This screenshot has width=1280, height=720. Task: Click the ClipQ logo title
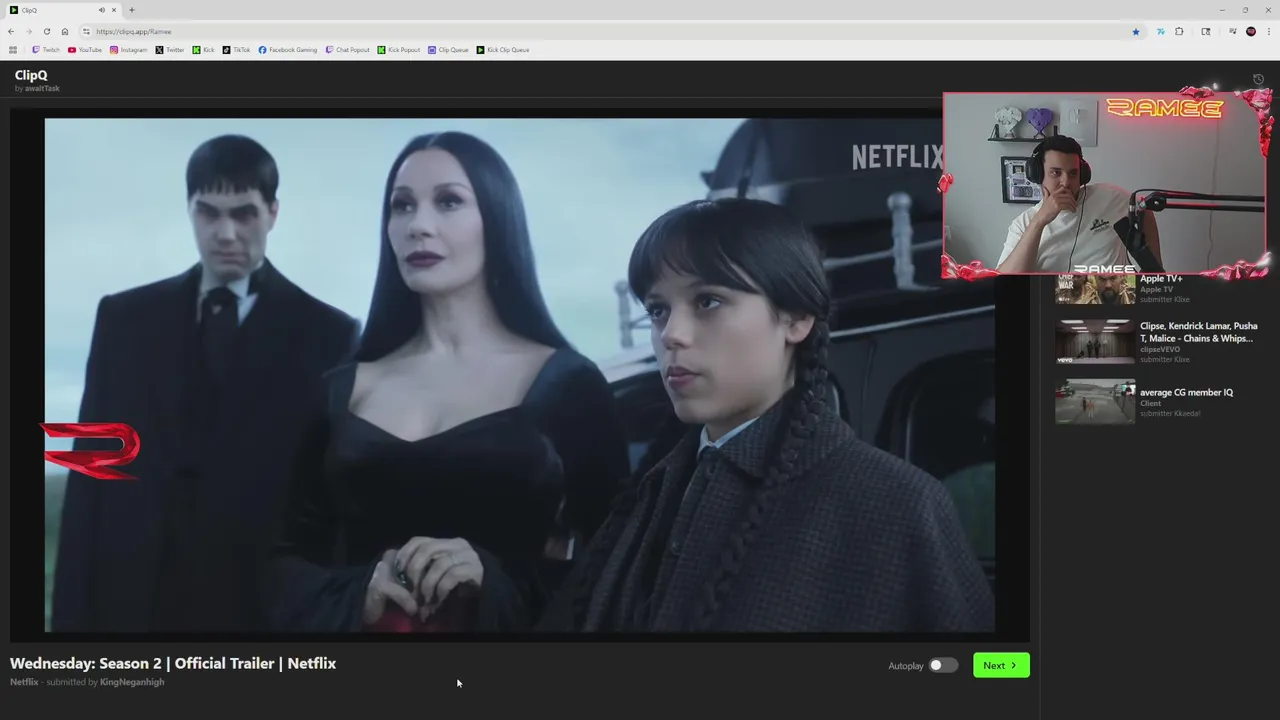tap(31, 75)
